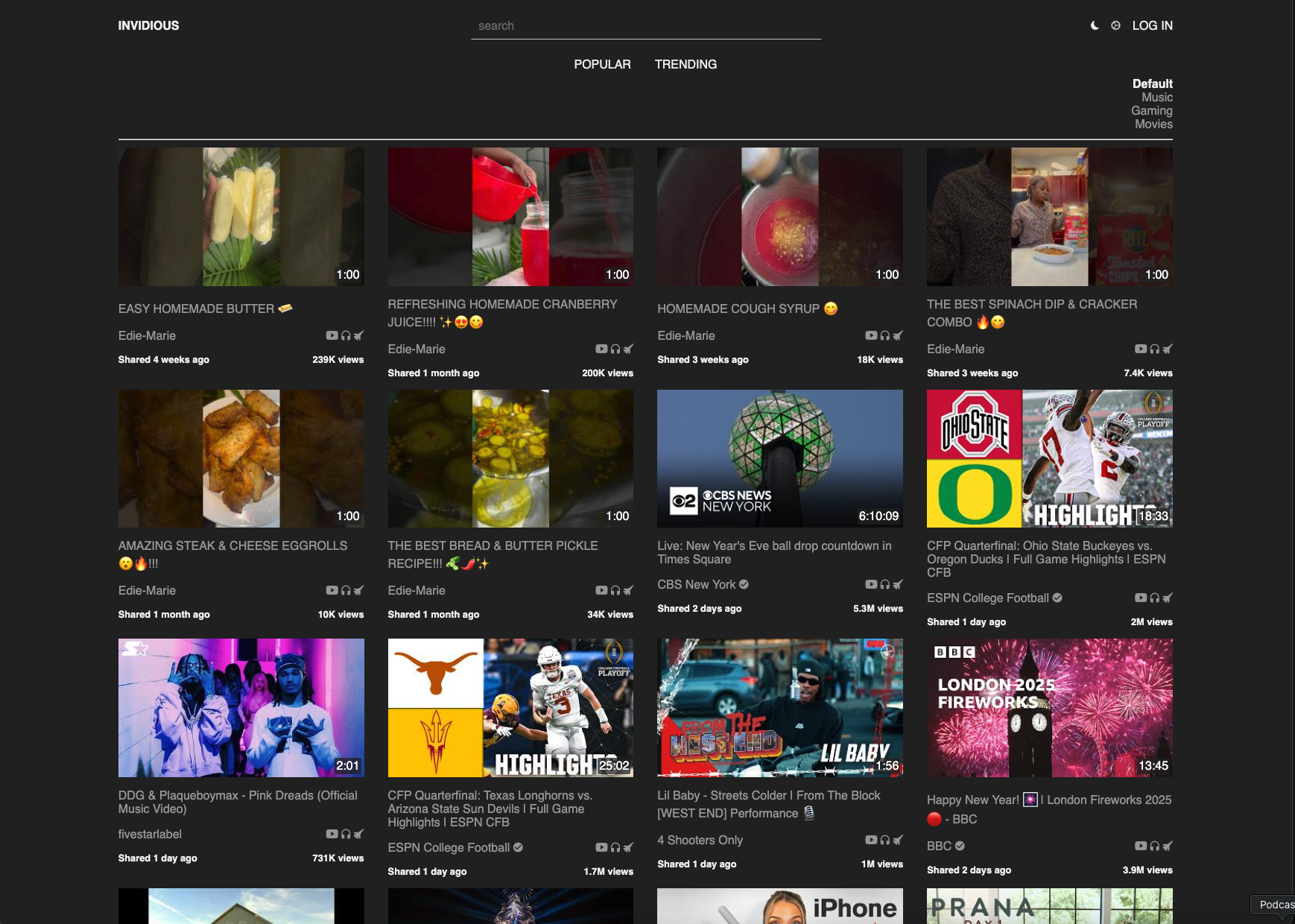Toggle dark mode with the moon icon

(1093, 25)
